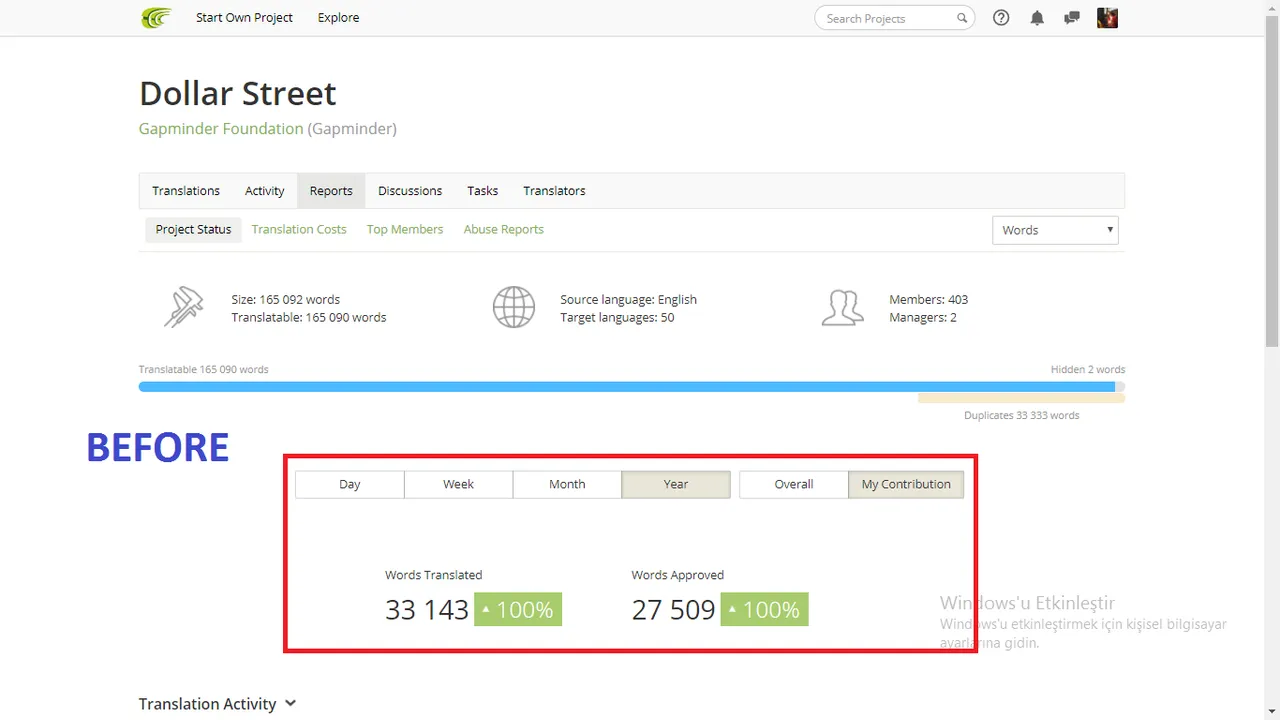This screenshot has height=720, width=1280.
Task: Click the search magnifier icon
Action: [962, 18]
